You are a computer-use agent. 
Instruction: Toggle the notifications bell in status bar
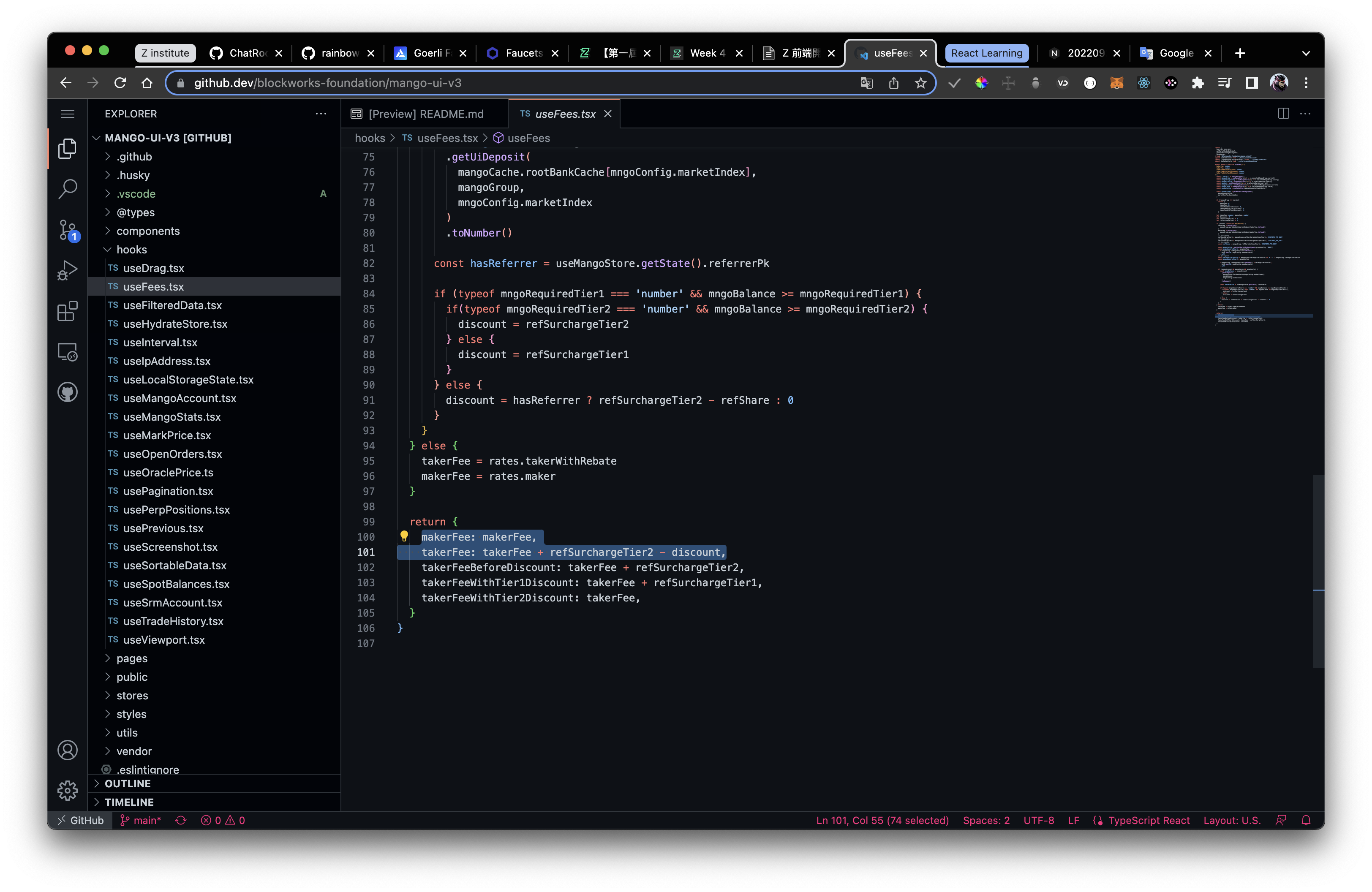1306,820
